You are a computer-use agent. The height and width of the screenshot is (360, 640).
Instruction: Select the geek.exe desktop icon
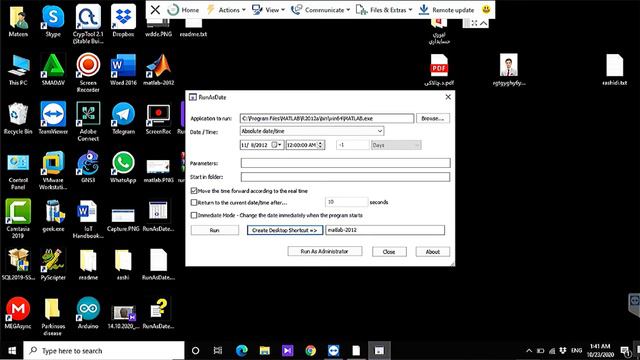pyautogui.click(x=53, y=216)
